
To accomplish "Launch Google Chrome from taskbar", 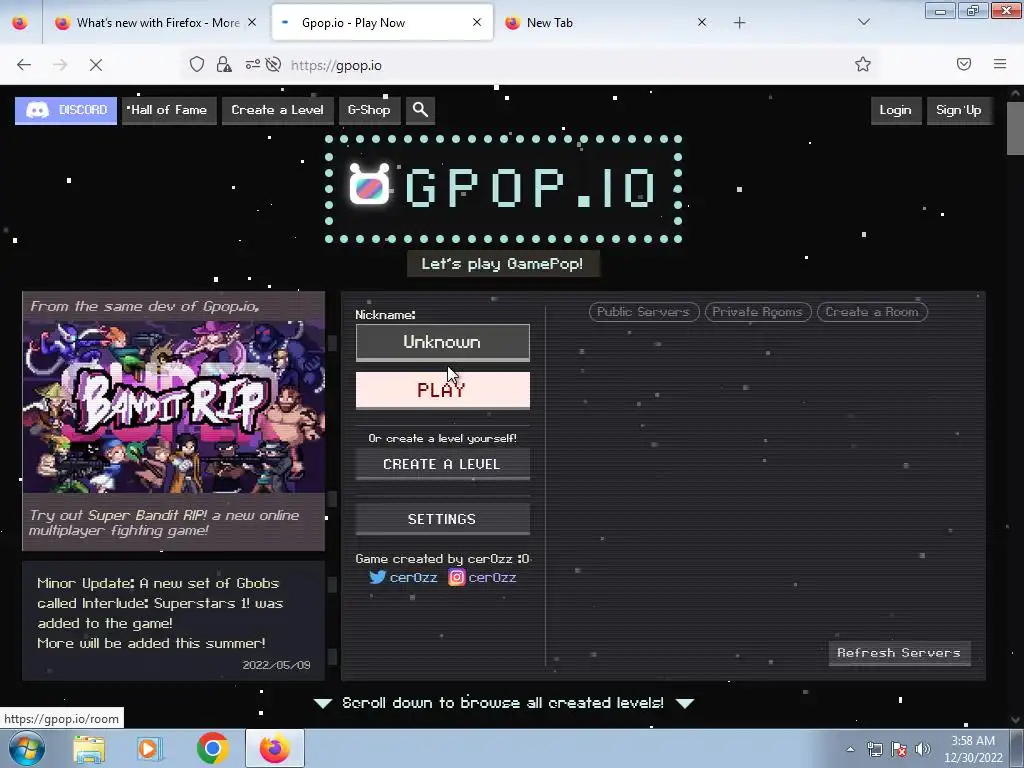I will pyautogui.click(x=212, y=748).
